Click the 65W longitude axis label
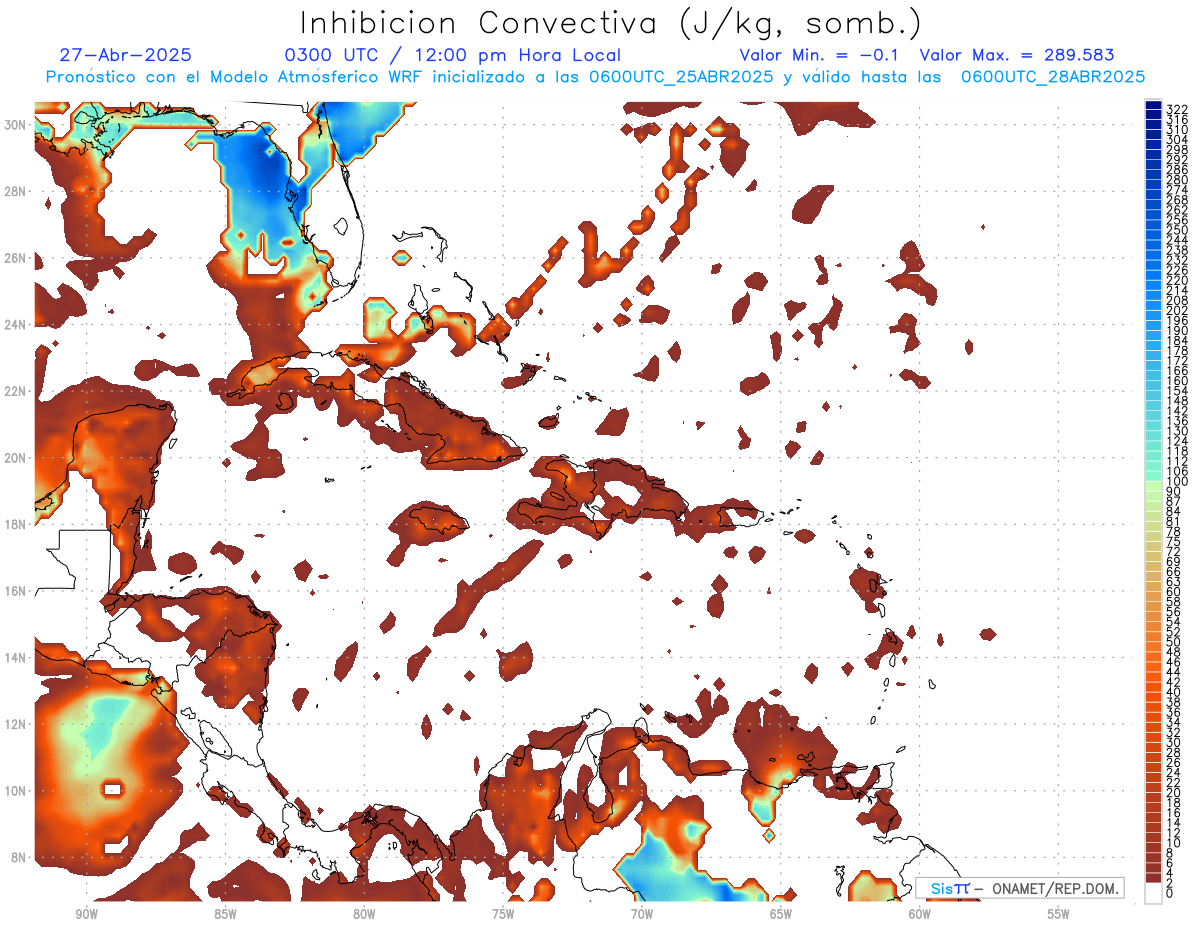This screenshot has height=927, width=1200. [x=781, y=914]
